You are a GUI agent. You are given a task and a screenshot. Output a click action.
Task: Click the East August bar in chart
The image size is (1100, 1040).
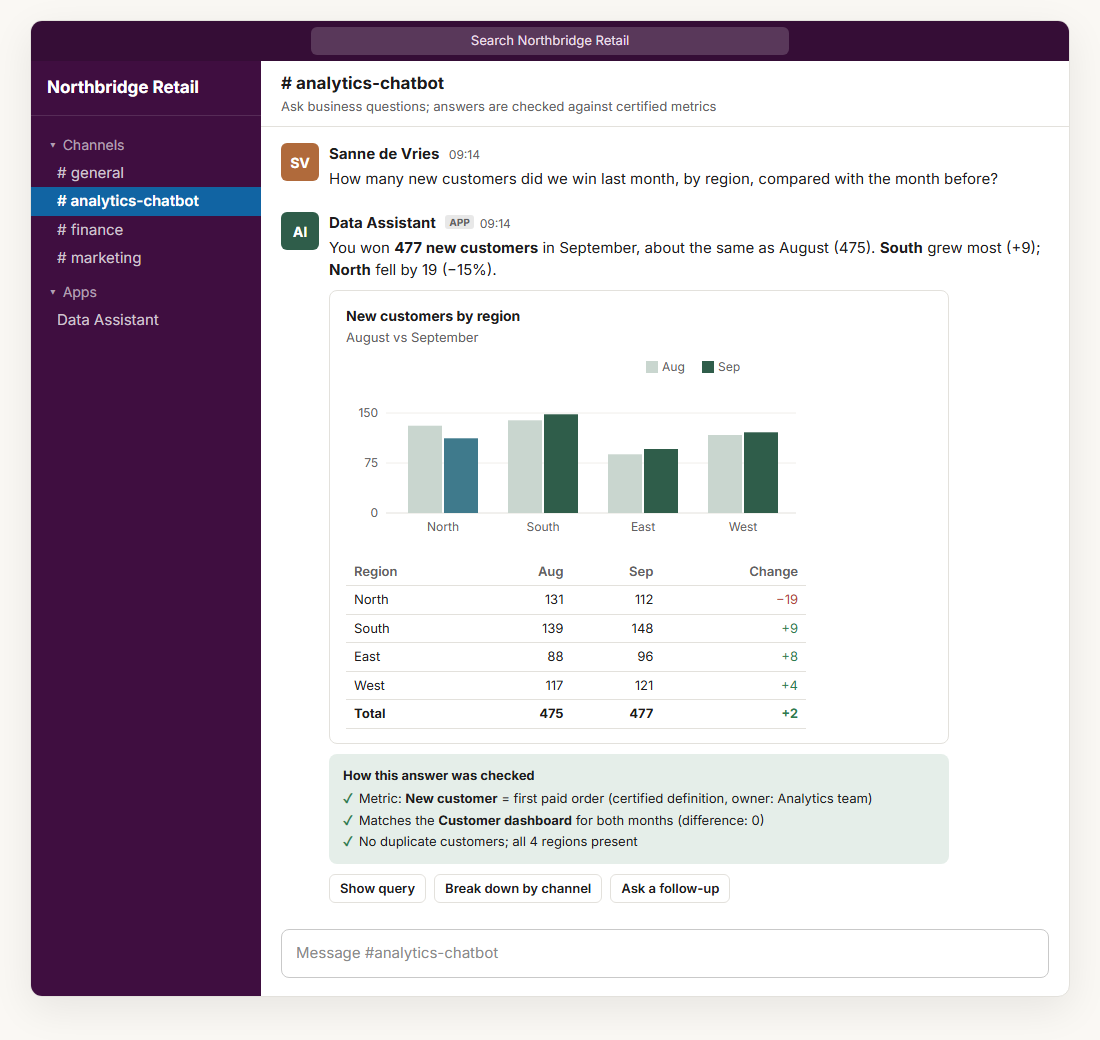(625, 484)
